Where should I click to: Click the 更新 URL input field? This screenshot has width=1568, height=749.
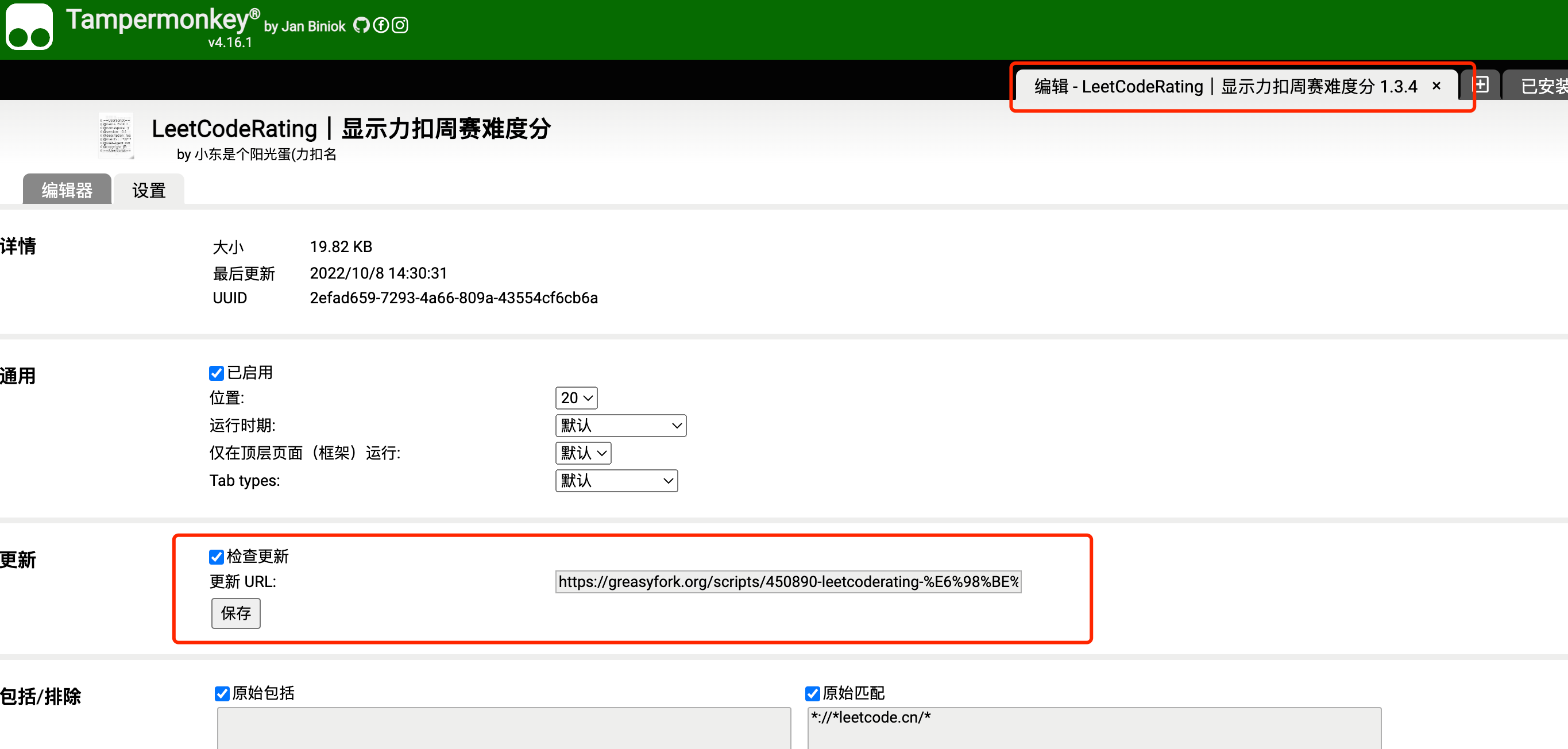(x=787, y=581)
